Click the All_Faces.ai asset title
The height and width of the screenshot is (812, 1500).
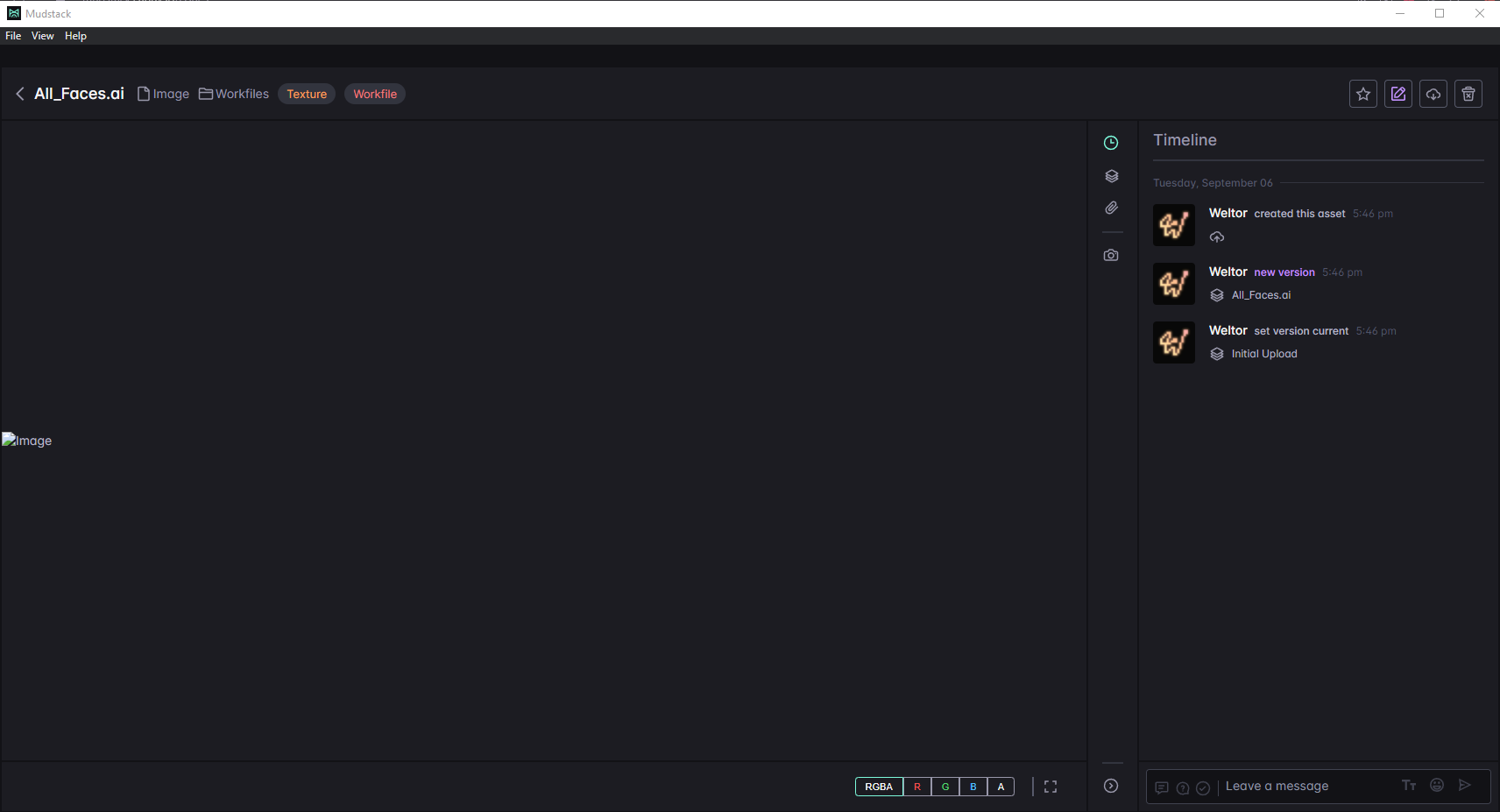tap(79, 94)
